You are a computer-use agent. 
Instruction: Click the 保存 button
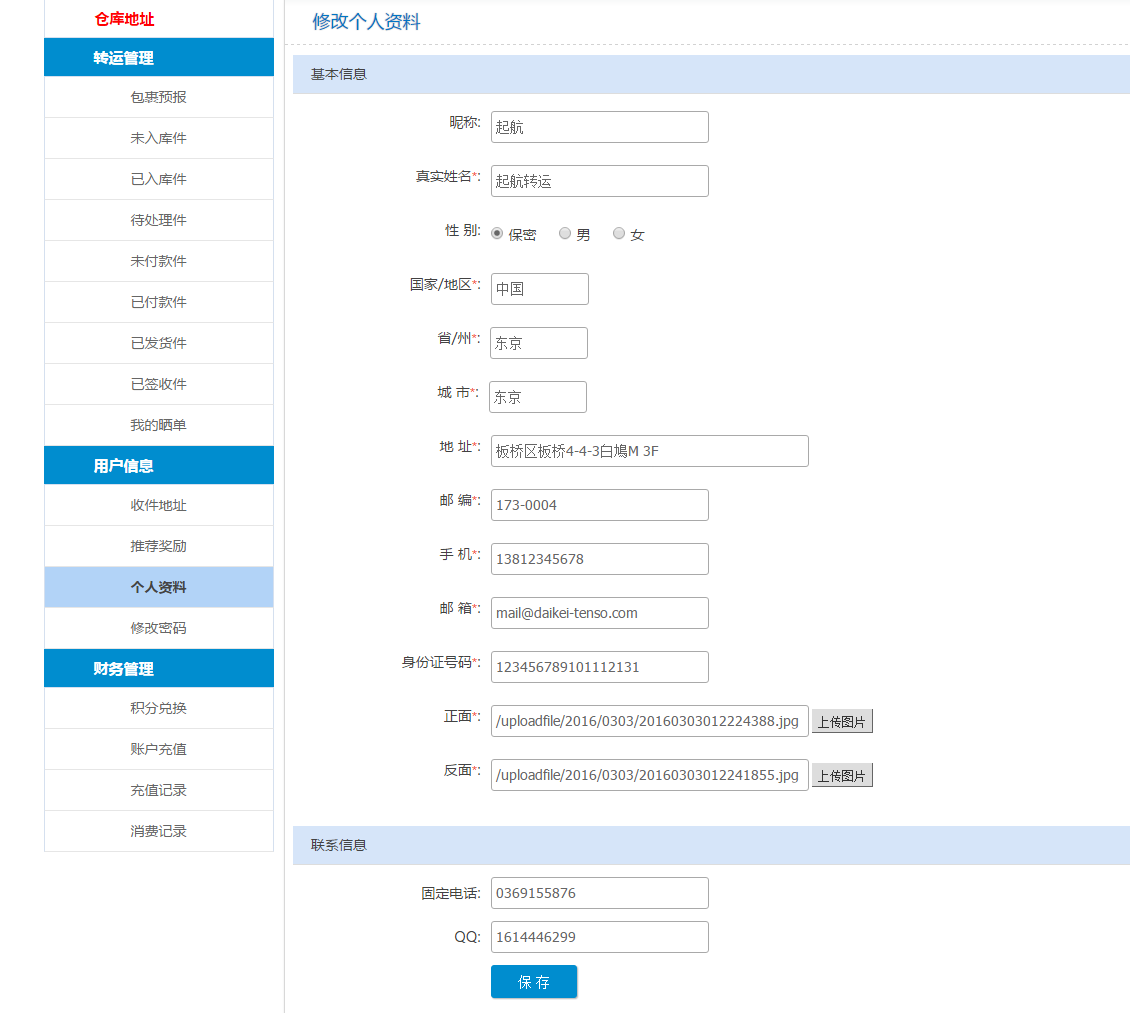tap(534, 981)
